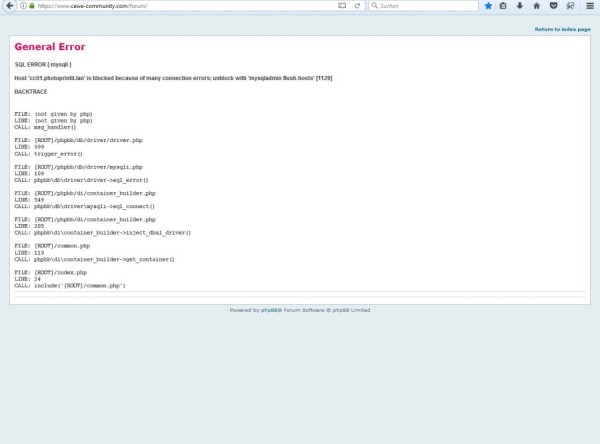Click the driver.php file path line

[78, 140]
